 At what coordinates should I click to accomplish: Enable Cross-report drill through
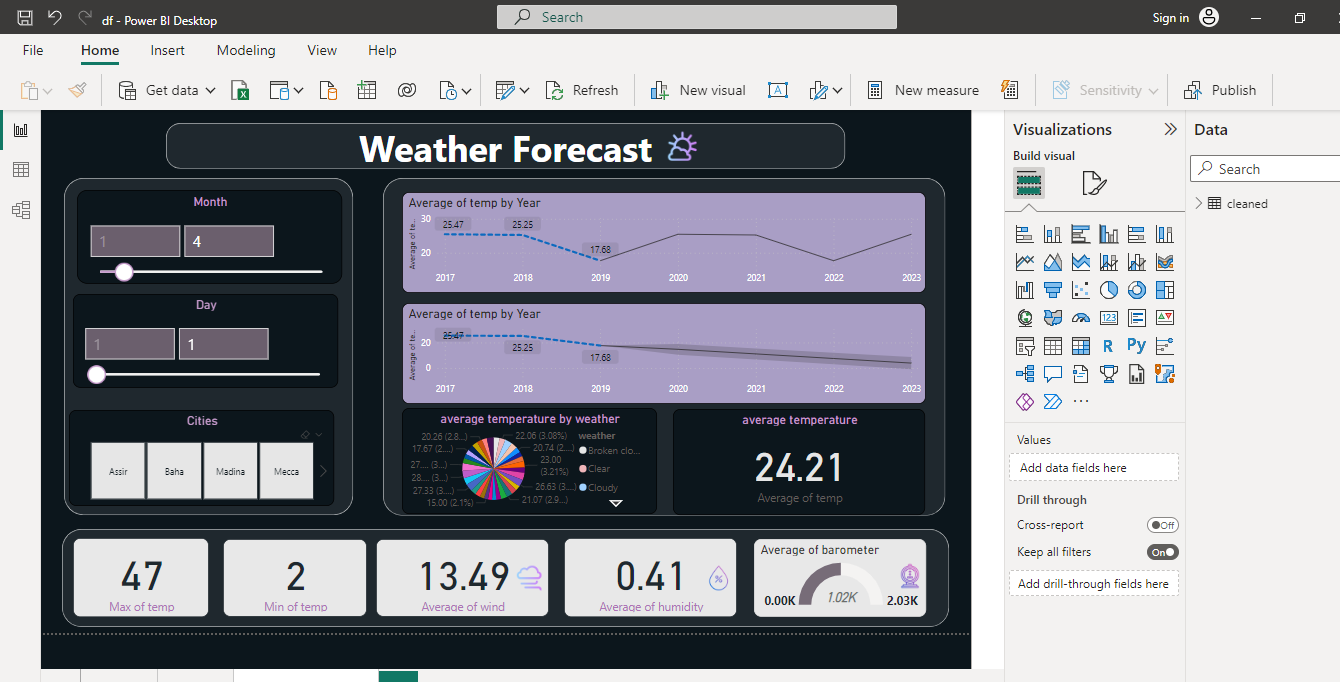tap(1162, 524)
